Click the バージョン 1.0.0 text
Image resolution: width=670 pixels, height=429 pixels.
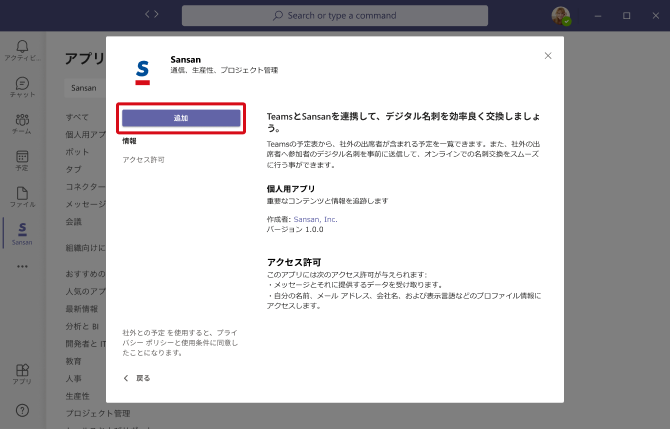point(295,229)
